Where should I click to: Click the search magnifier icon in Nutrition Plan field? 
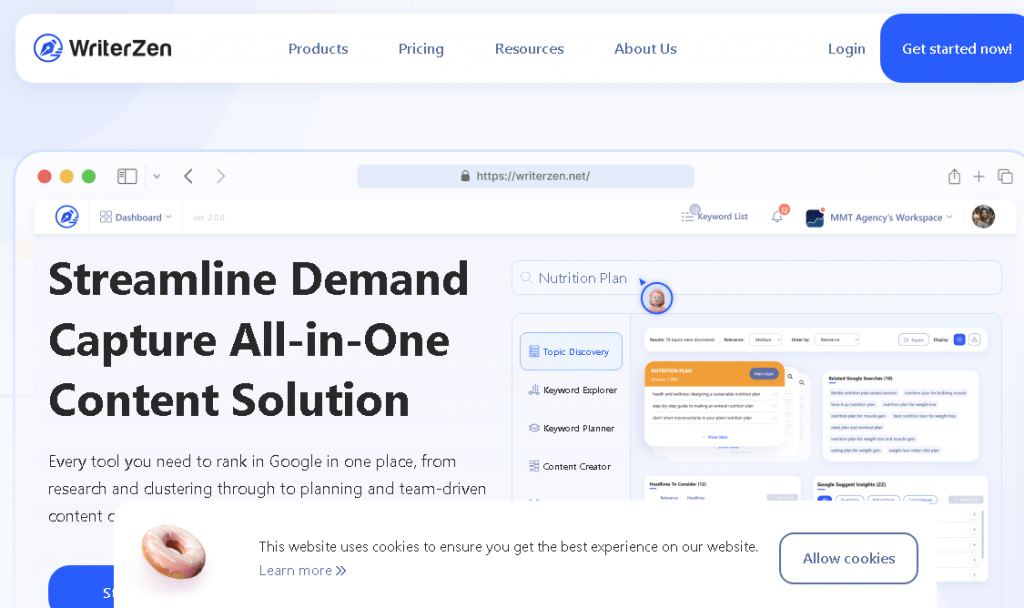(x=526, y=278)
